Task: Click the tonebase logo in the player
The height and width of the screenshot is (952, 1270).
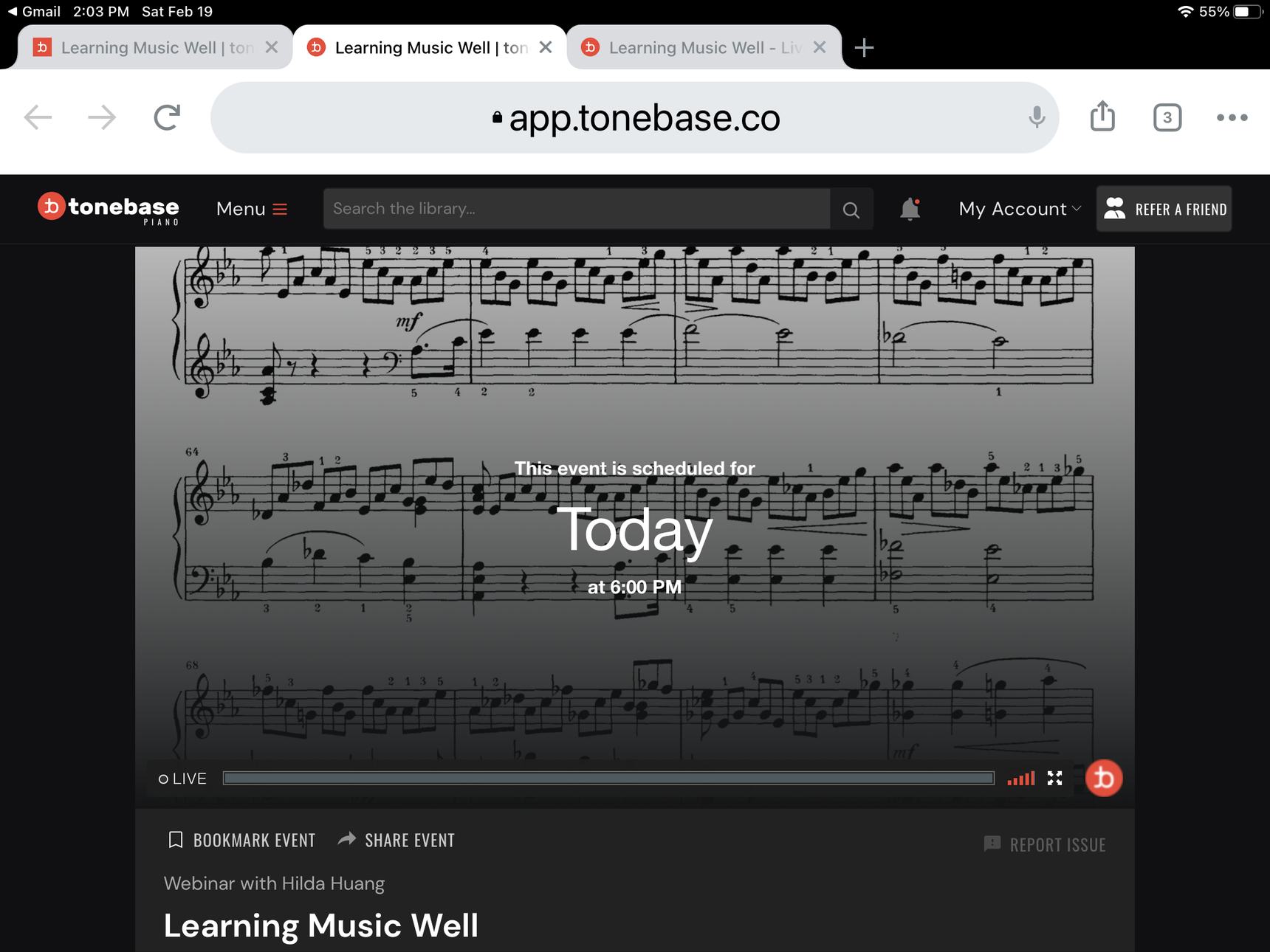Action: [x=1104, y=778]
